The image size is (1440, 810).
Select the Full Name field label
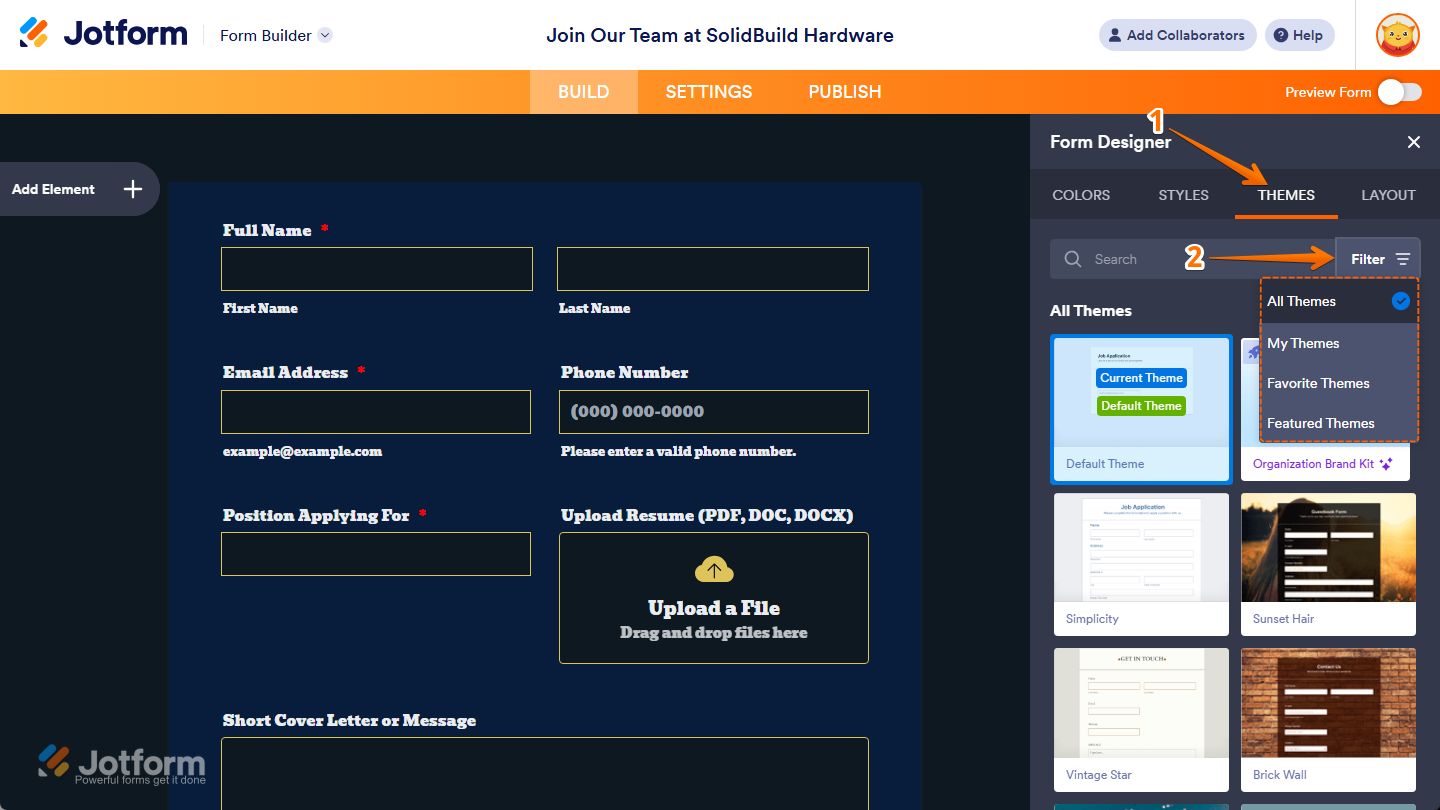(267, 230)
